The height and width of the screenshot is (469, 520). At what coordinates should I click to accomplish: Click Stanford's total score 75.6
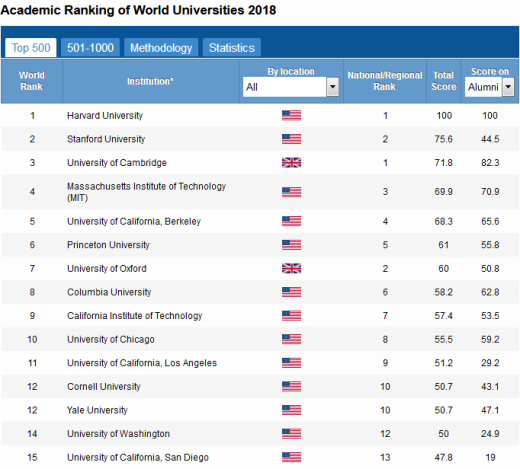click(x=444, y=139)
